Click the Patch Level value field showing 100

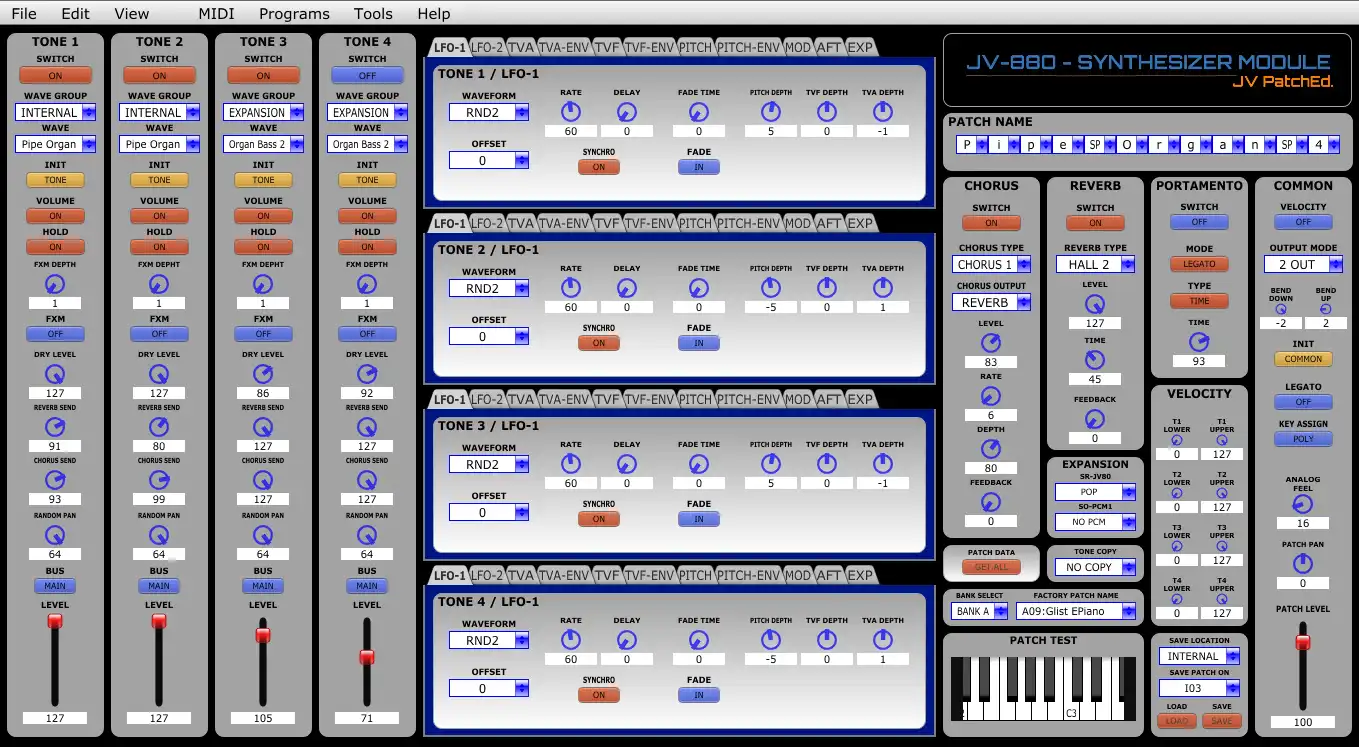1303,722
